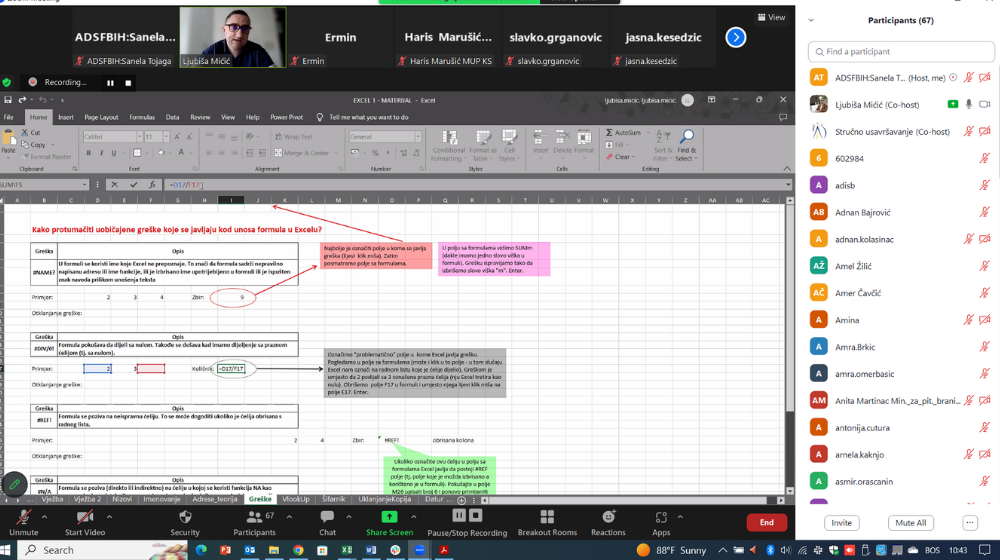Open Excel Data tab
Screen dimensions: 1000x560
(x=172, y=117)
